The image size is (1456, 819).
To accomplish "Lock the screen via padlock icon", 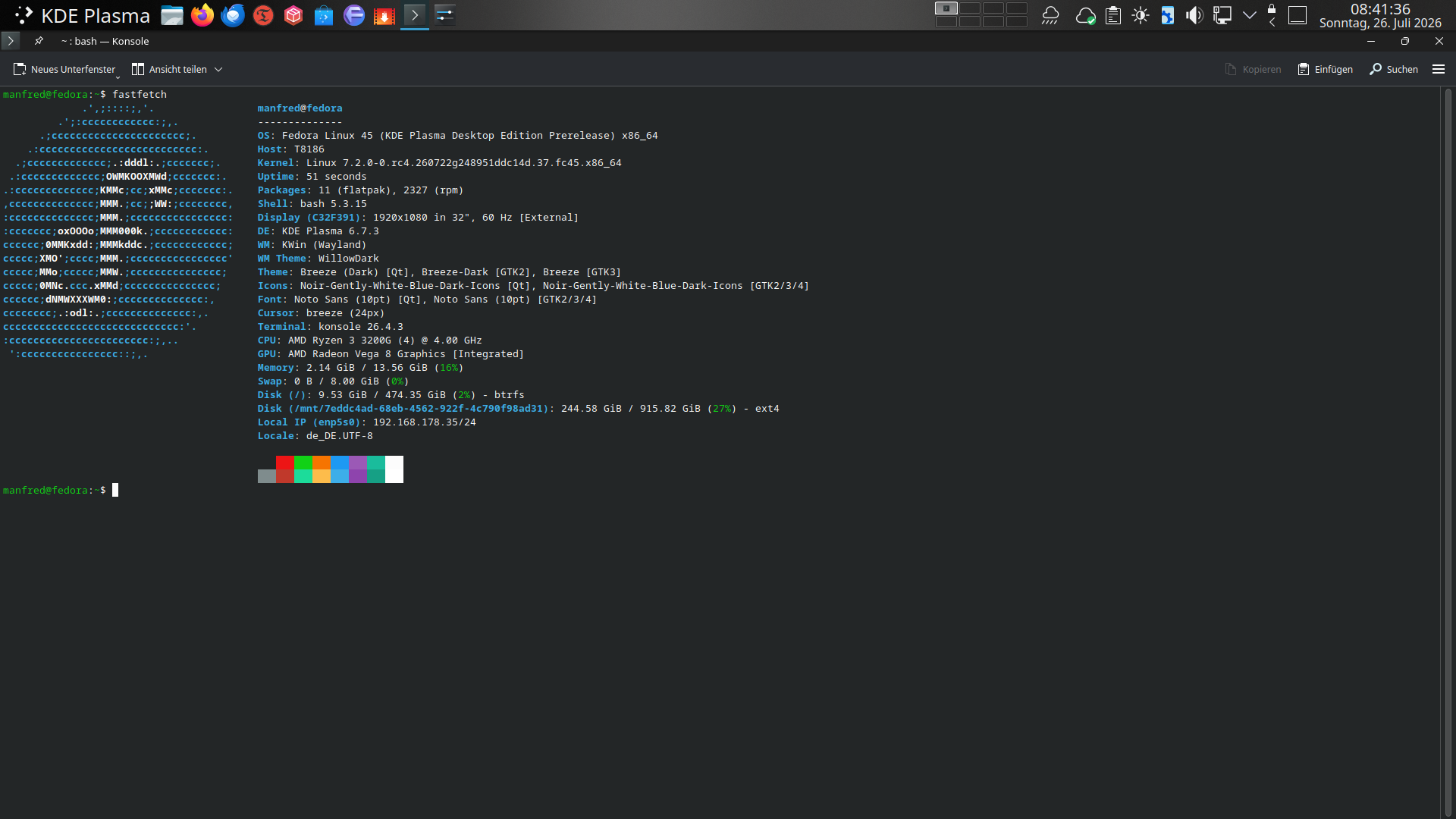I will click(1272, 8).
